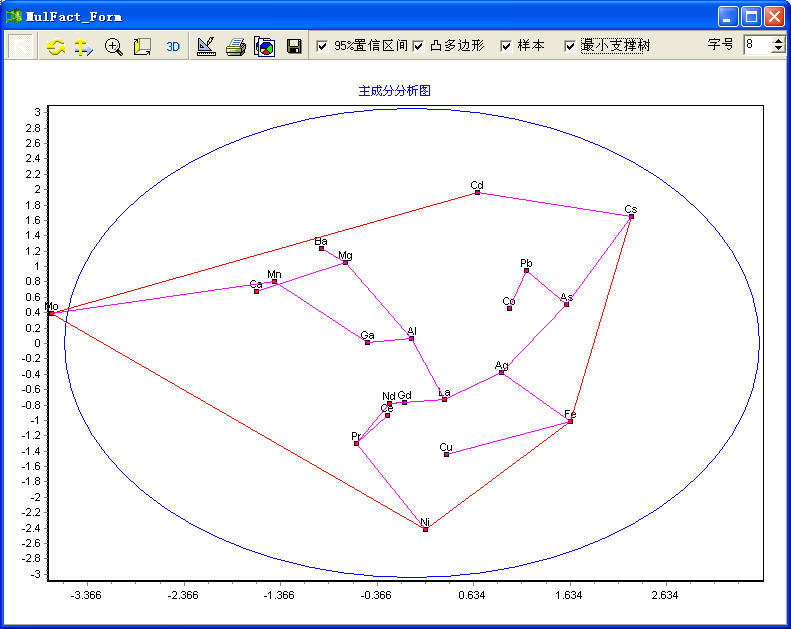Click the Mn sample point label
The image size is (791, 629).
274,274
